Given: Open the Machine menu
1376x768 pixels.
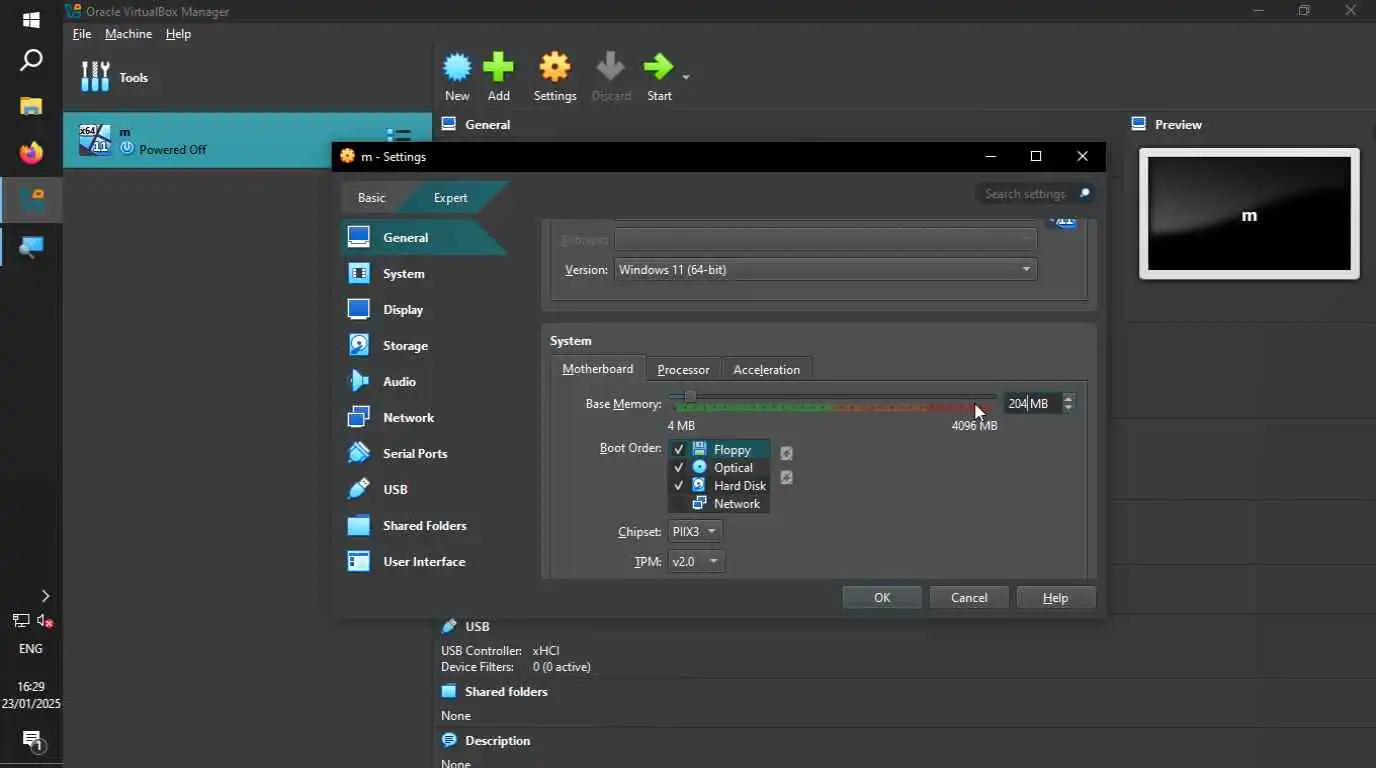Looking at the screenshot, I should tap(128, 33).
